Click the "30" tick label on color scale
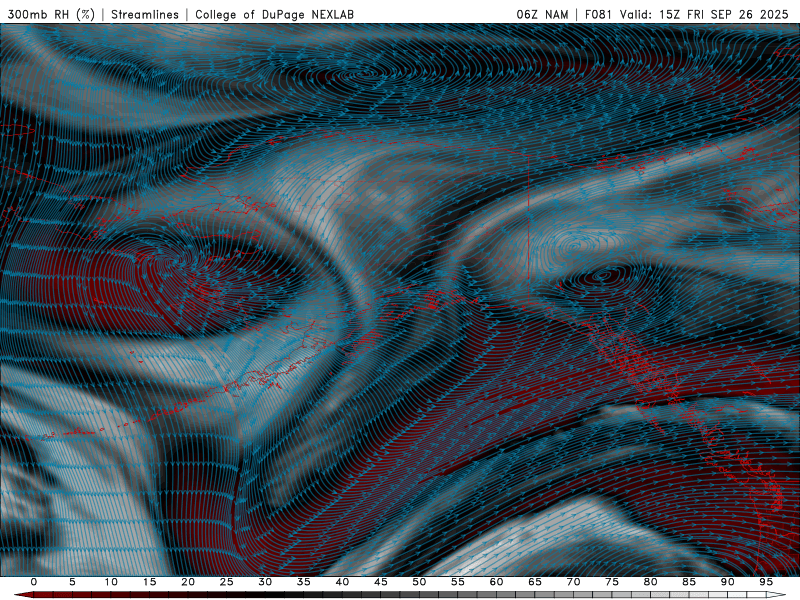 click(x=265, y=582)
